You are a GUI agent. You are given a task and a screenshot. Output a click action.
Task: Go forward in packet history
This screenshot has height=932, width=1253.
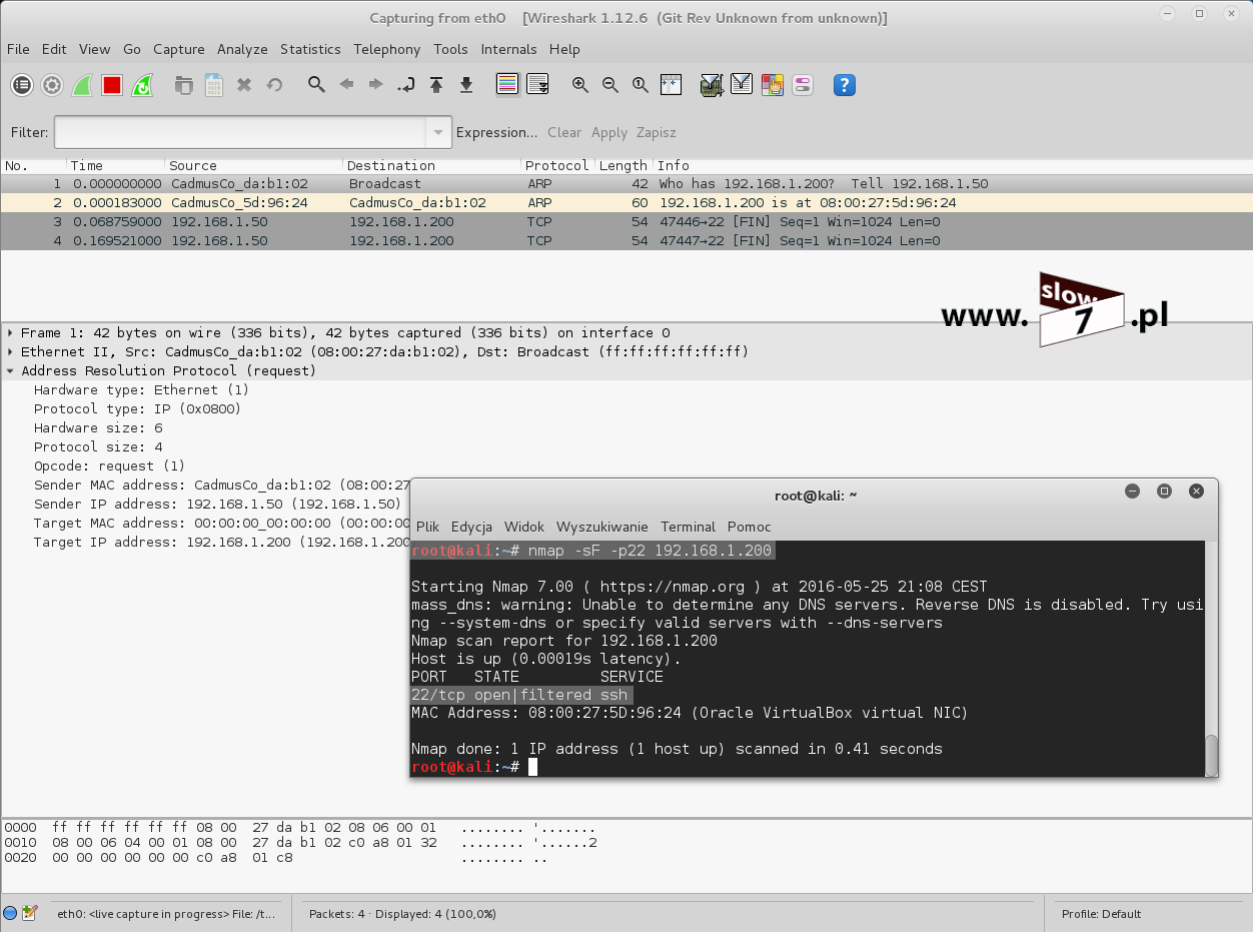(376, 85)
